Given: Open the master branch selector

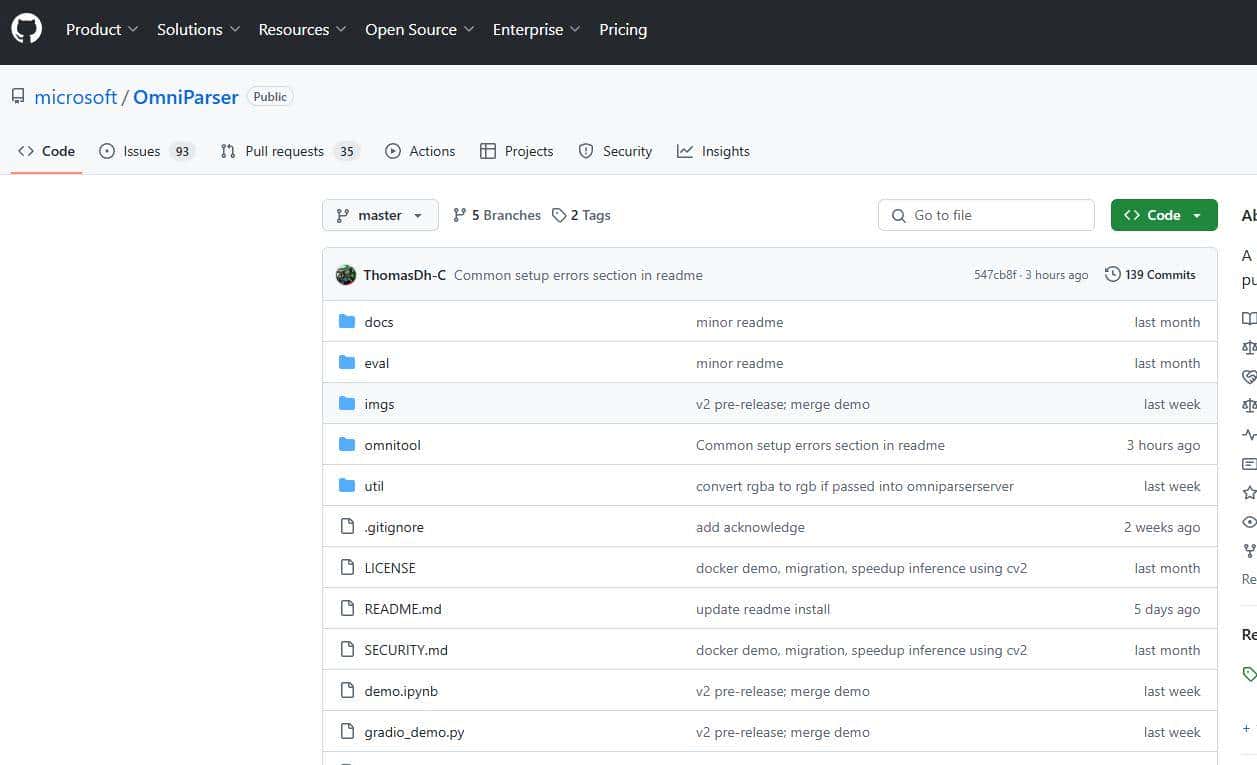Looking at the screenshot, I should [x=380, y=214].
